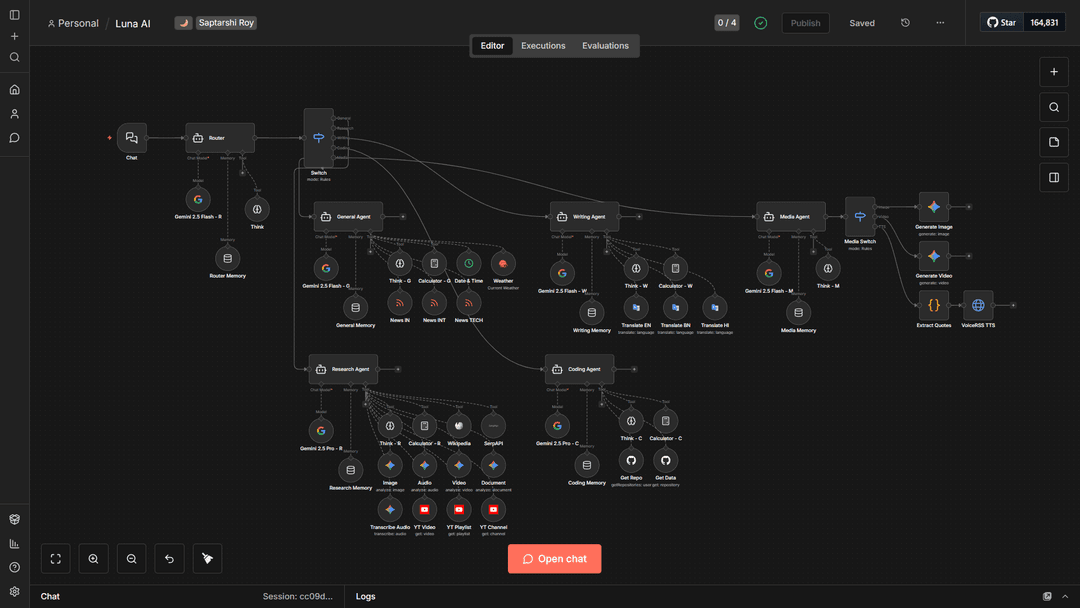Zoom out of the workflow canvas
The image size is (1080, 608).
131,559
